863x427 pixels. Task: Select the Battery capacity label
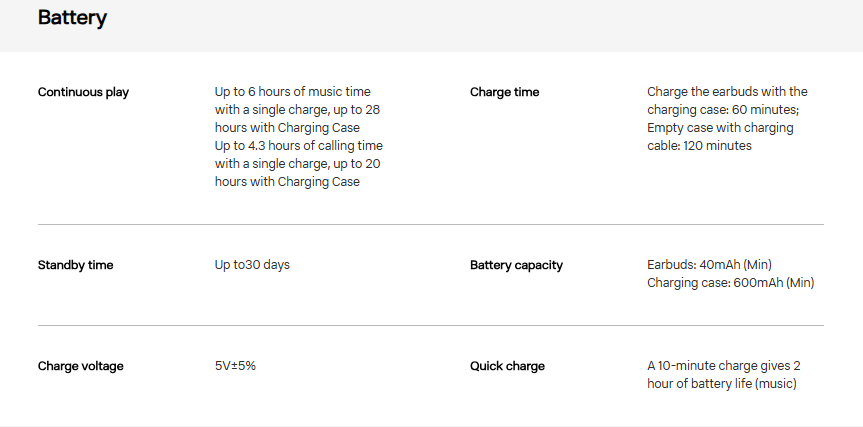pyautogui.click(x=516, y=265)
